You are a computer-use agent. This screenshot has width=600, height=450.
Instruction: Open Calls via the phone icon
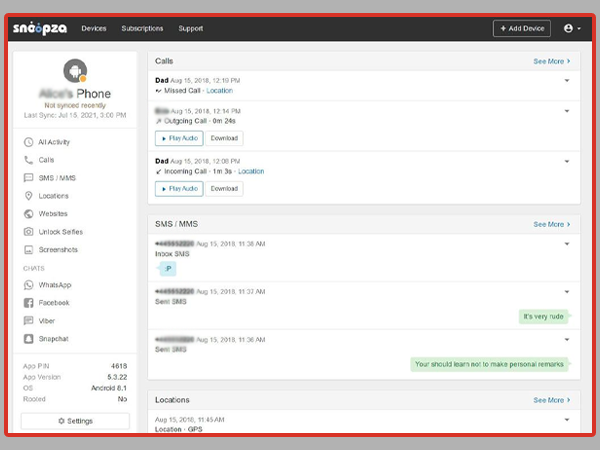(28, 160)
